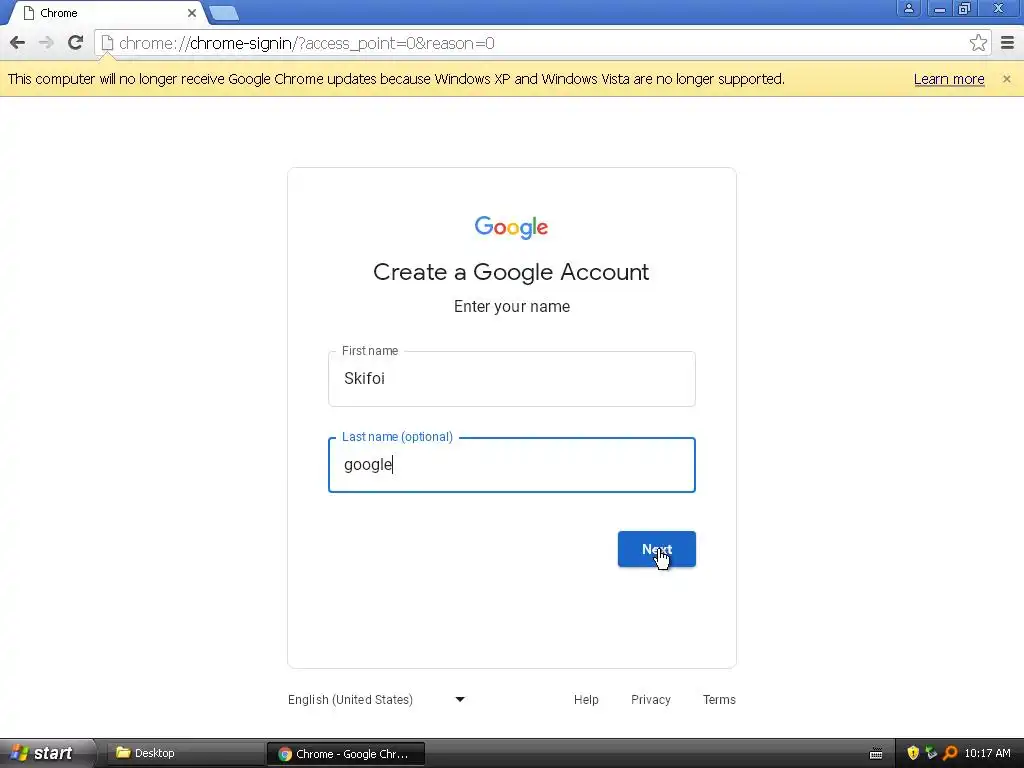Screen dimensions: 1024x768
Task: Click the network connection tray icon
Action: click(x=931, y=753)
